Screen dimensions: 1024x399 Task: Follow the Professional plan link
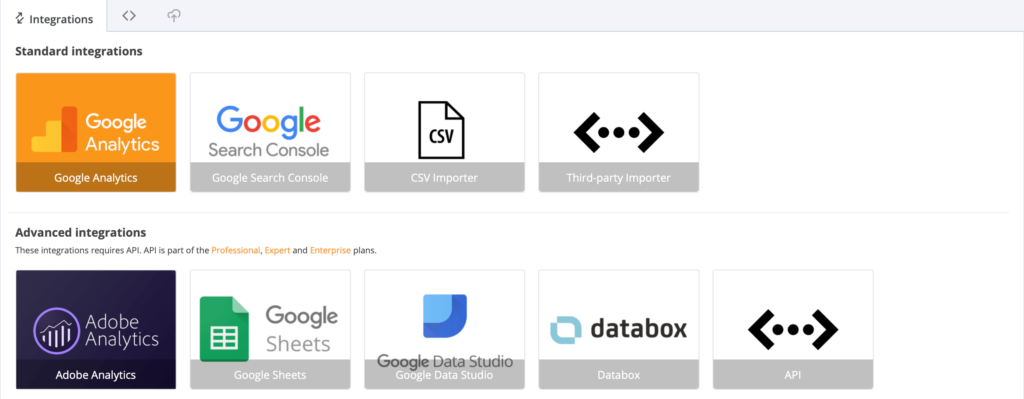(x=236, y=251)
